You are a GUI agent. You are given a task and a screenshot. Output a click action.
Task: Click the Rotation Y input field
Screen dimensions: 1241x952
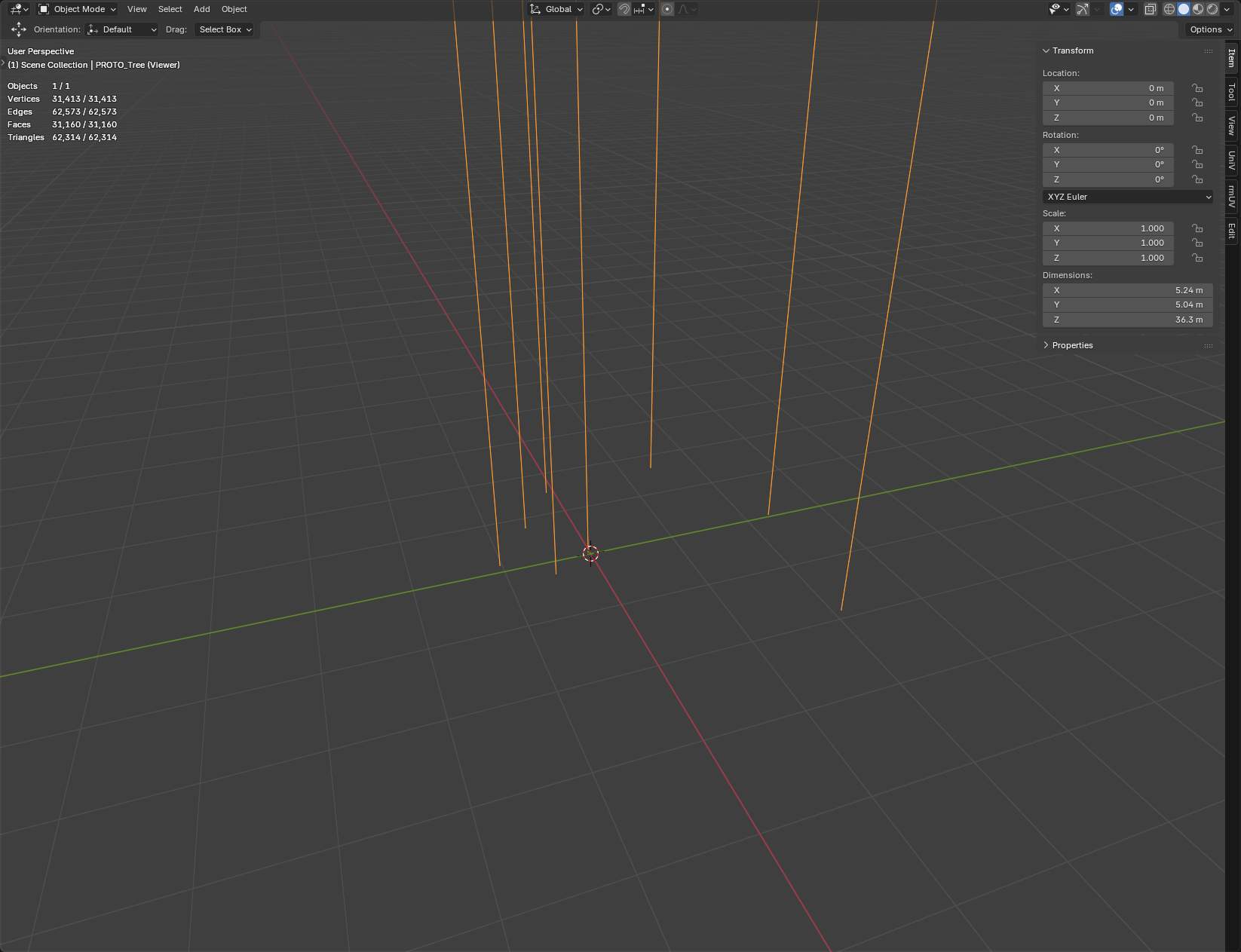(x=1108, y=164)
